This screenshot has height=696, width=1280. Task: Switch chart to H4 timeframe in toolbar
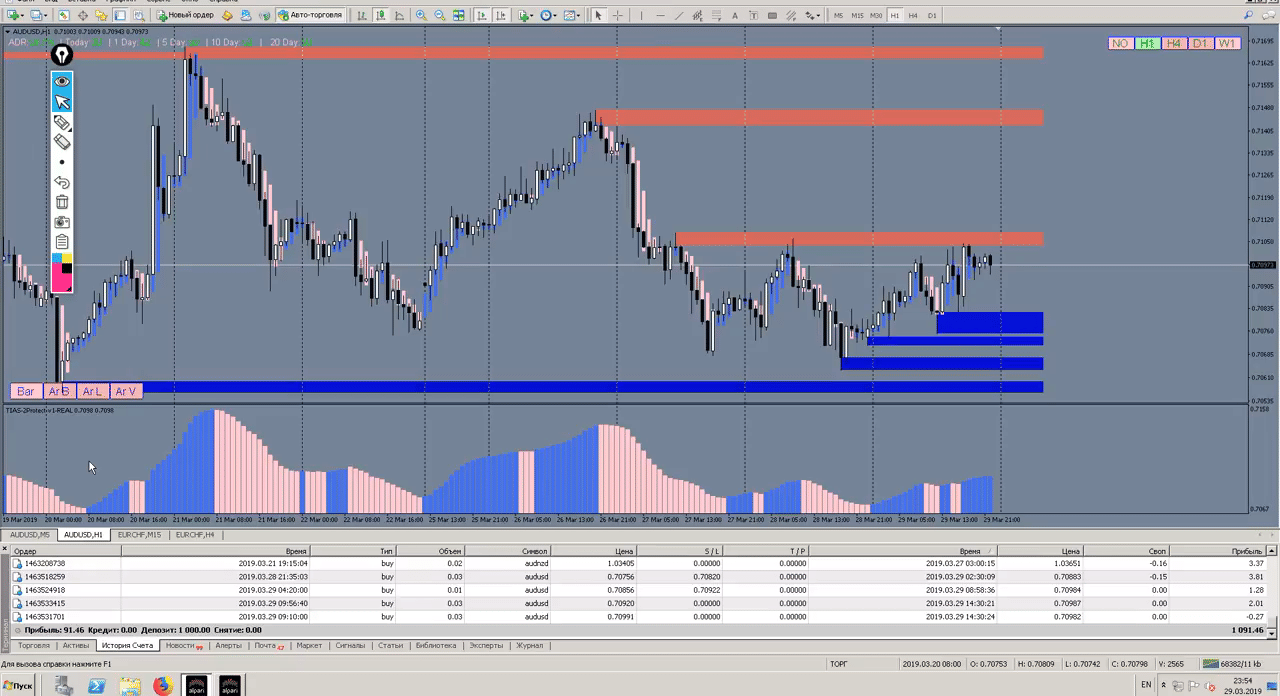pos(913,15)
